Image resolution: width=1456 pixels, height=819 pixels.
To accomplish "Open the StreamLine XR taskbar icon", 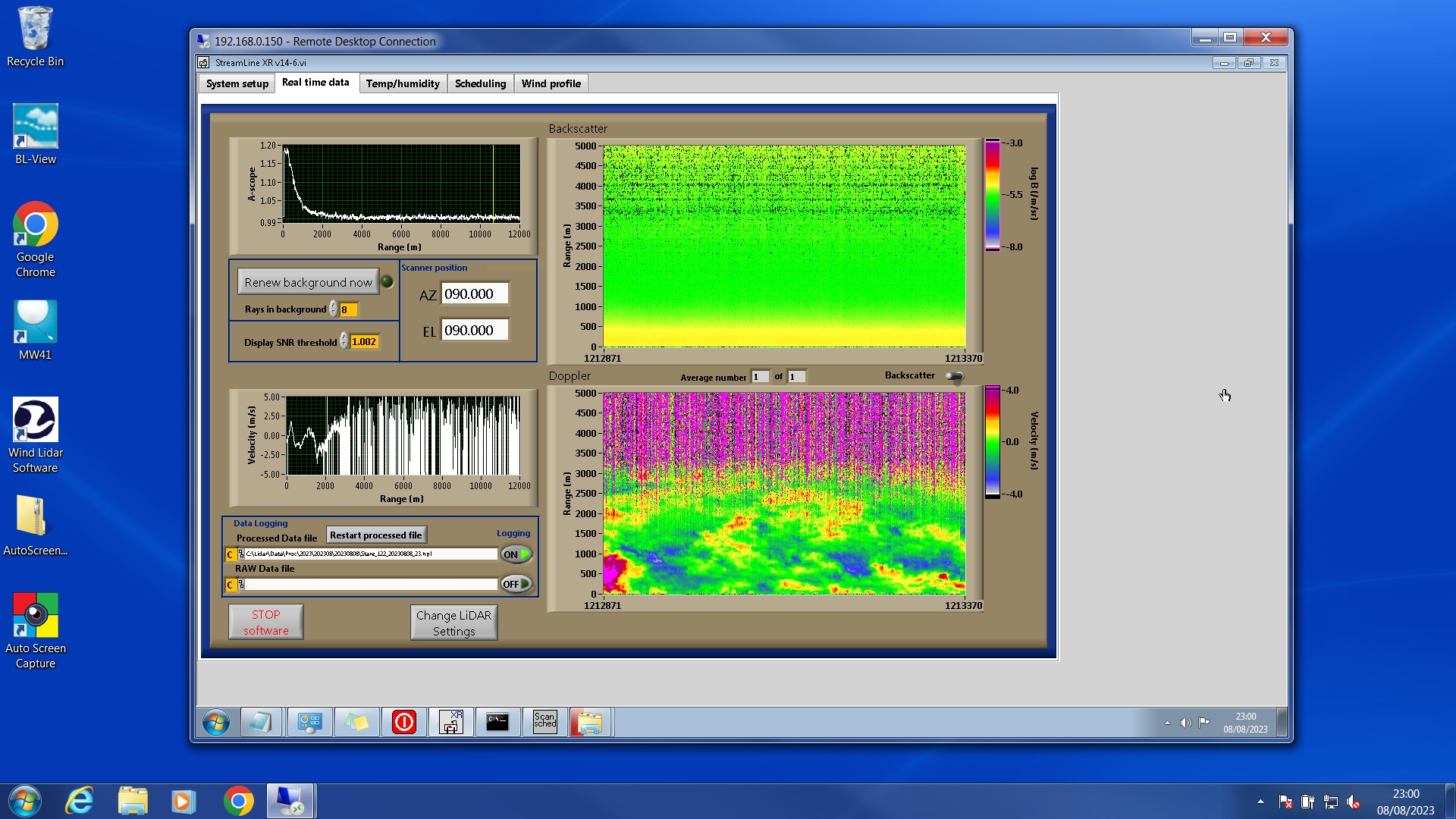I will coord(451,721).
